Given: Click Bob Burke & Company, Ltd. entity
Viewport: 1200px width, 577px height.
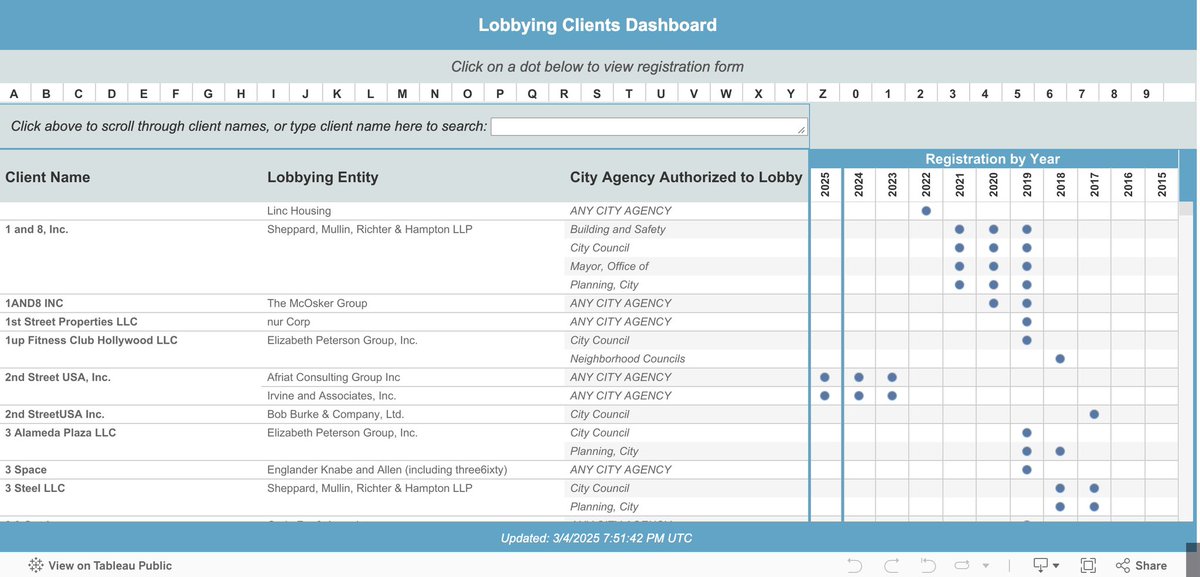Looking at the screenshot, I should (x=335, y=414).
